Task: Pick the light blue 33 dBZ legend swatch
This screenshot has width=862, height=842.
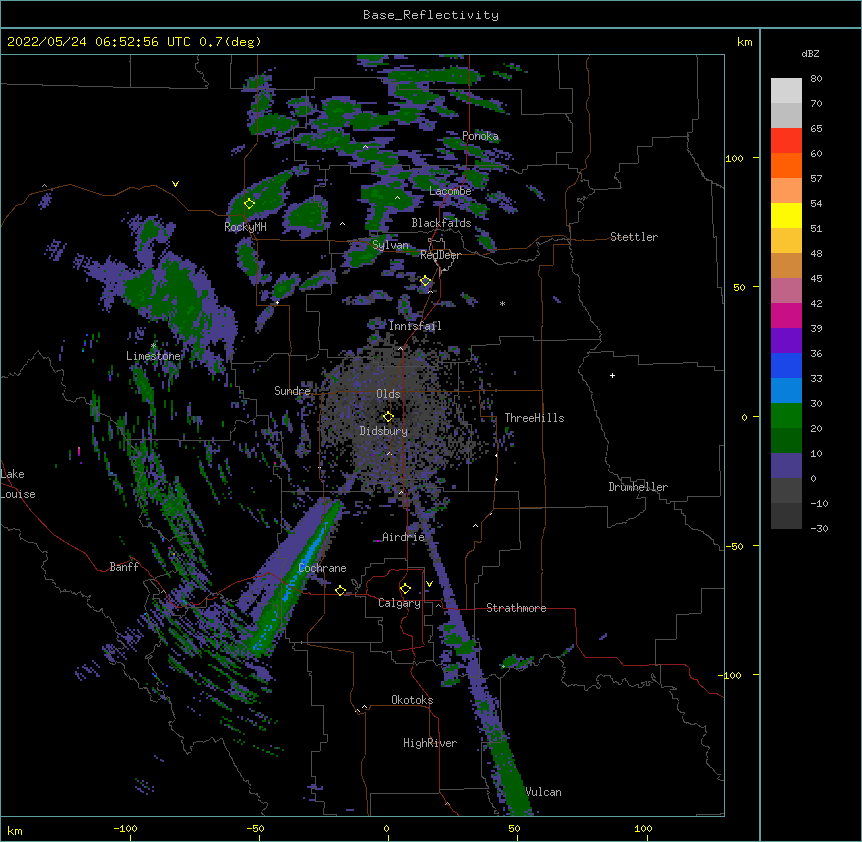Action: 786,391
